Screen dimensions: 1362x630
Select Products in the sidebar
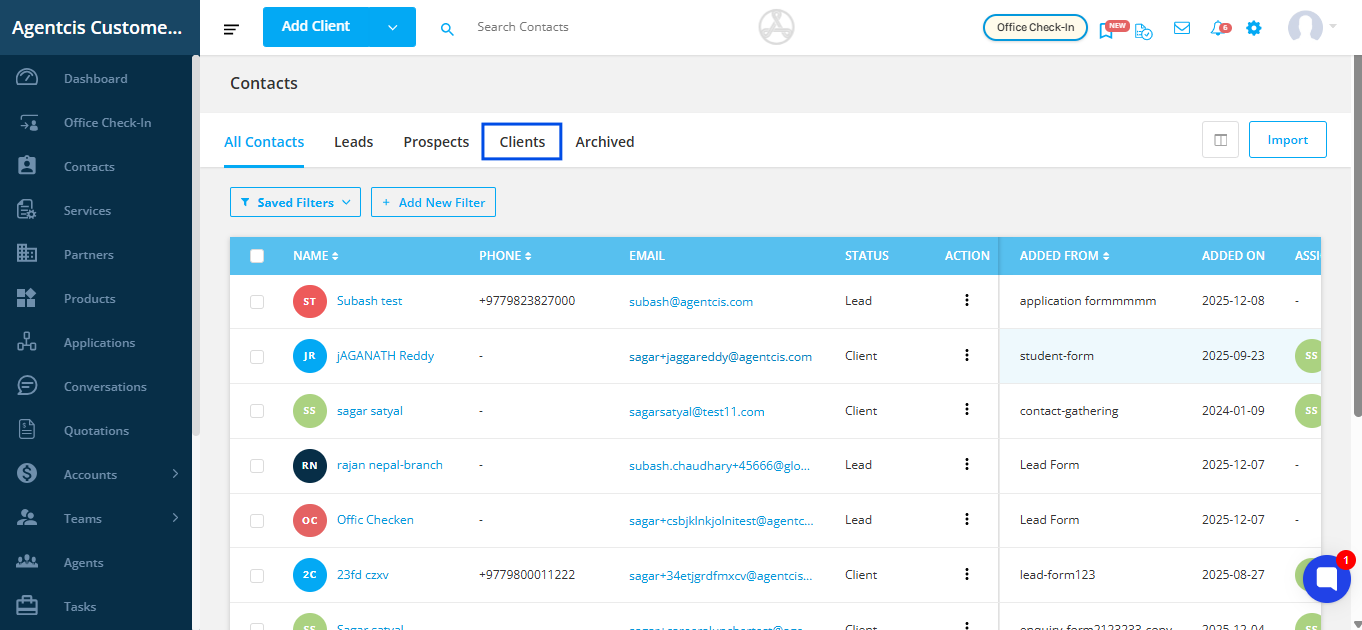[x=89, y=299]
